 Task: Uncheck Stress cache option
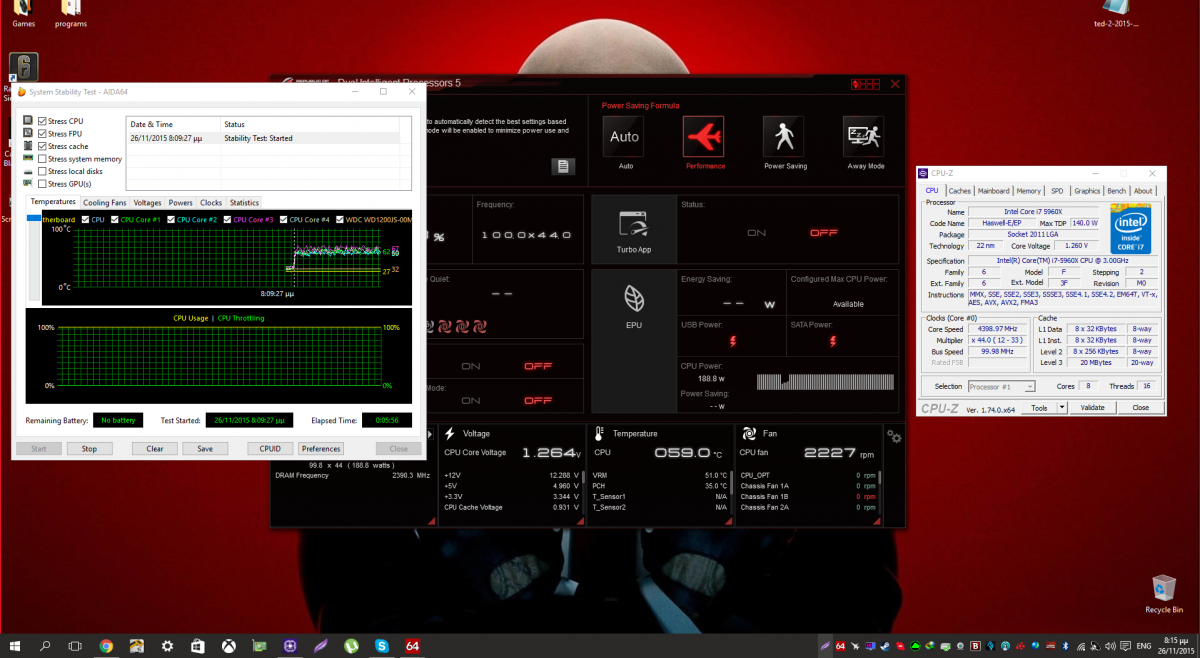tap(42, 146)
